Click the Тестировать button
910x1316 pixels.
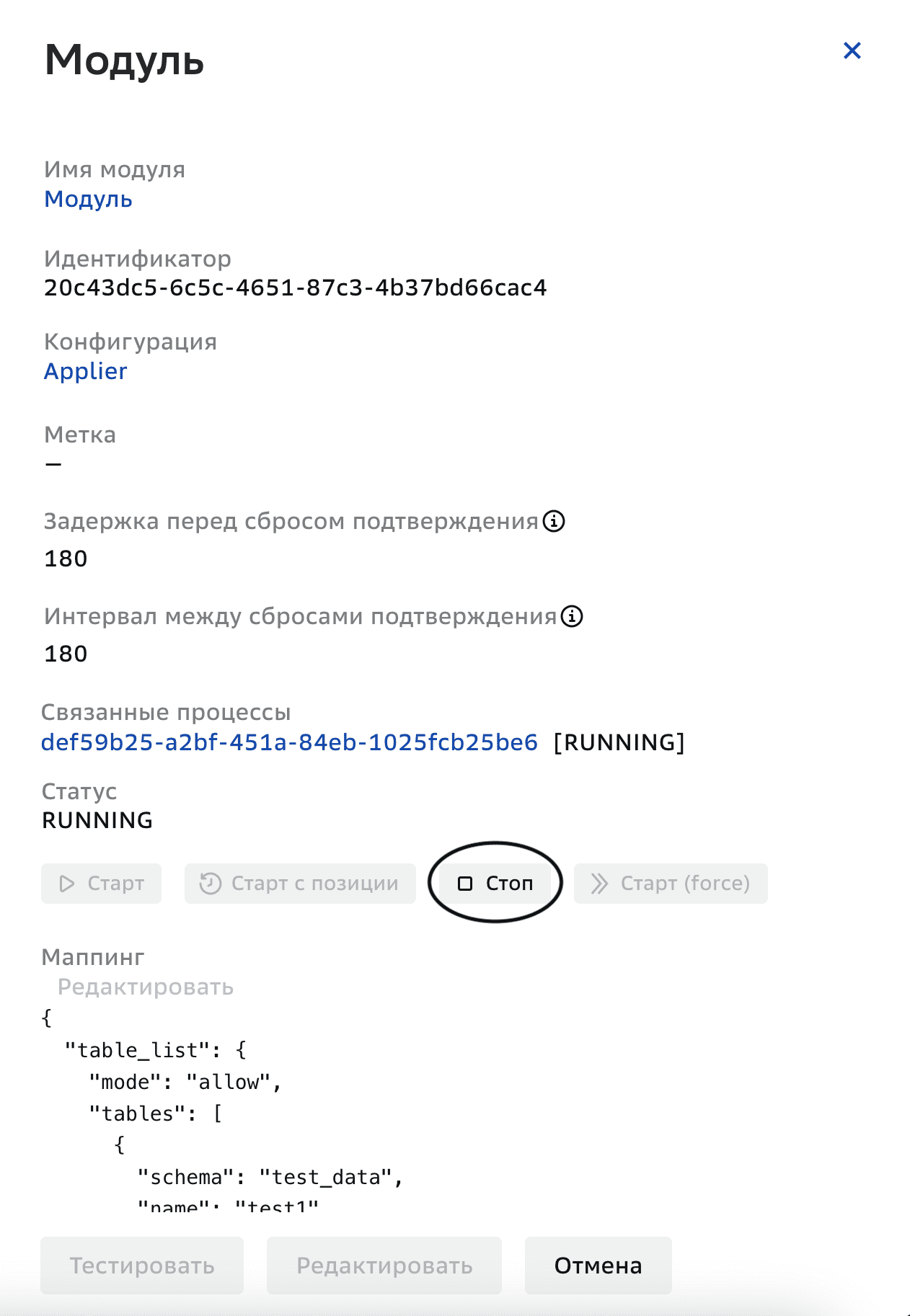141,1266
